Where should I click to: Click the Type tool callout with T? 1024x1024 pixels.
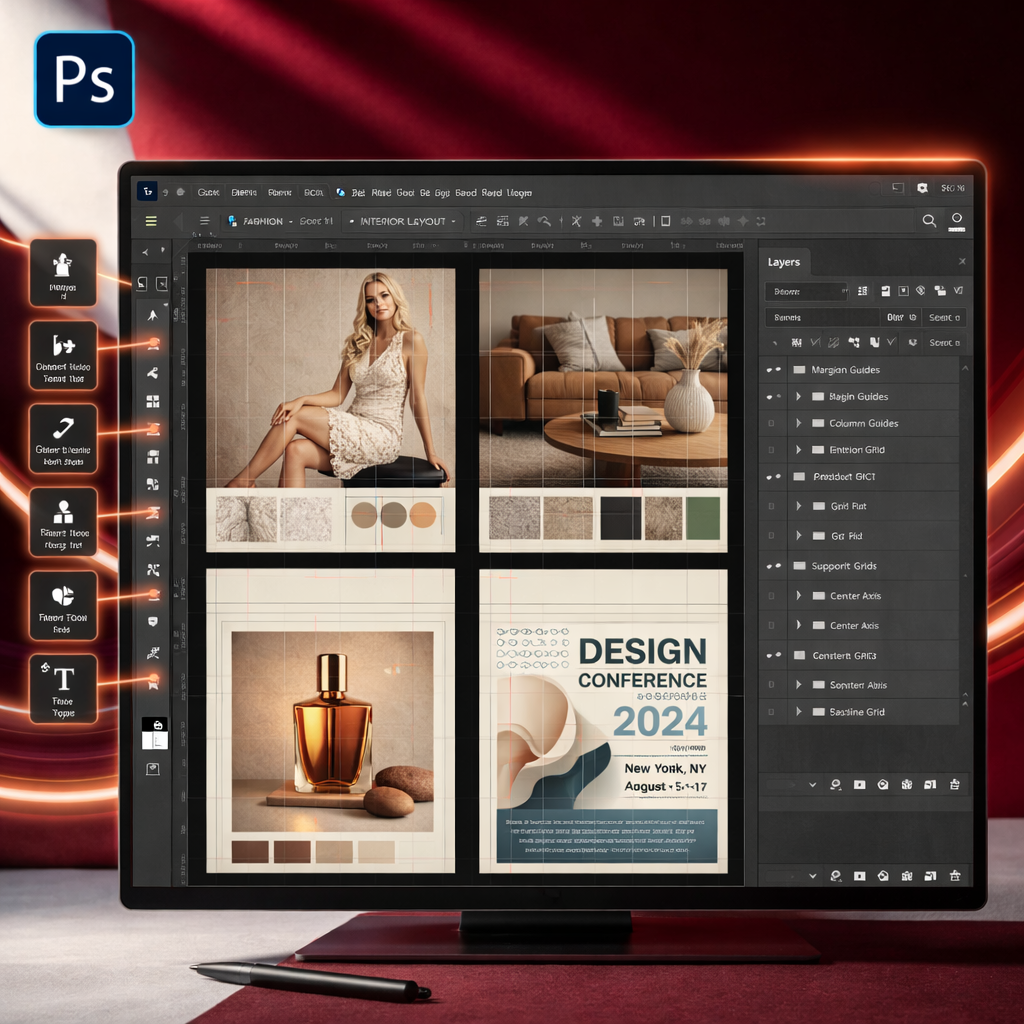pos(64,688)
